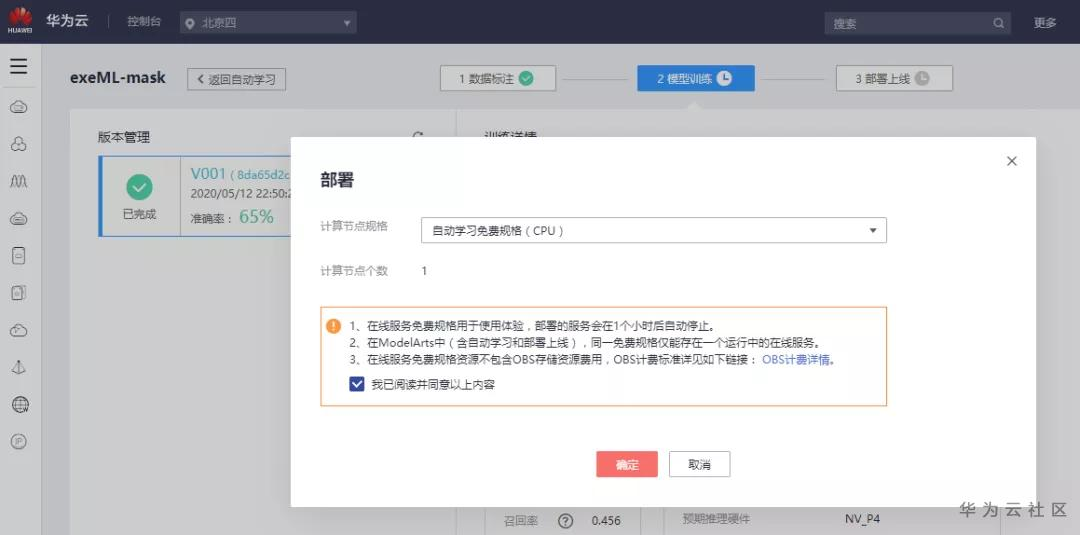Click 取消 to cancel deployment

pos(699,464)
